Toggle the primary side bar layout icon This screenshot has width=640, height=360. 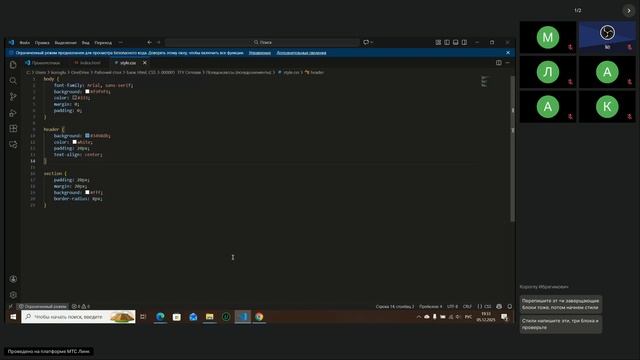(x=447, y=42)
